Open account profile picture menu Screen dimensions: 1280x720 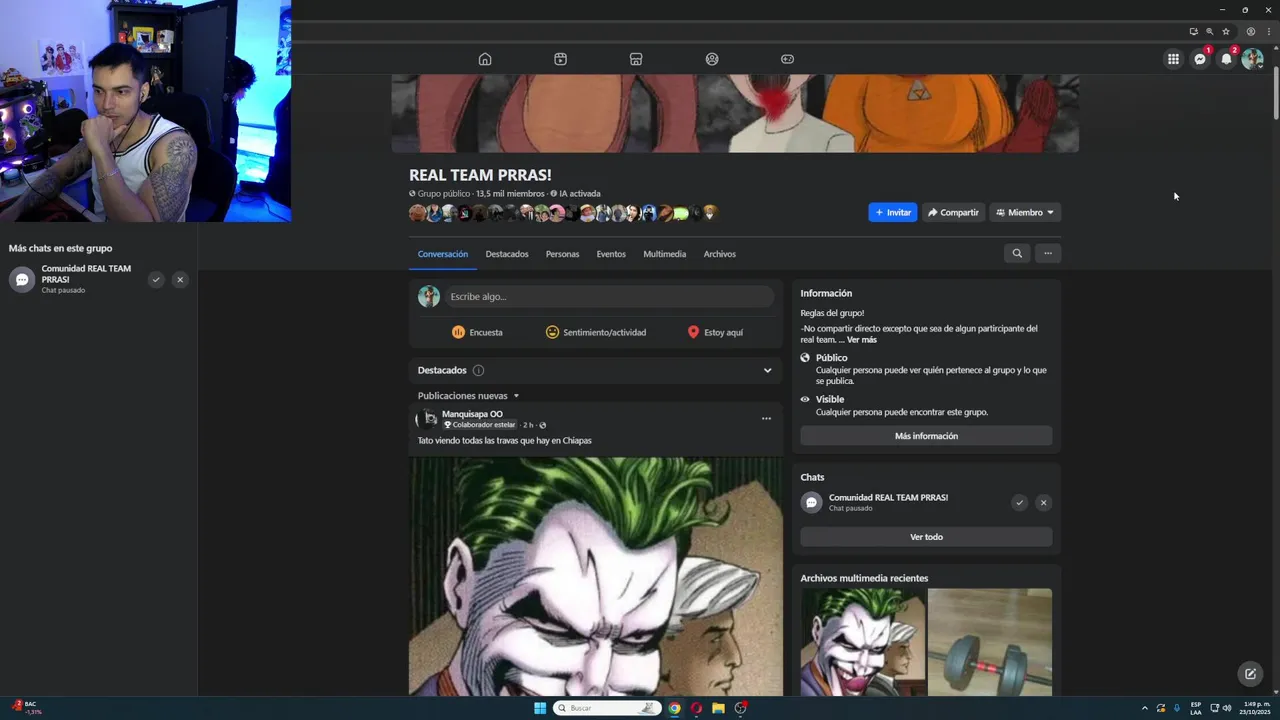point(1252,59)
